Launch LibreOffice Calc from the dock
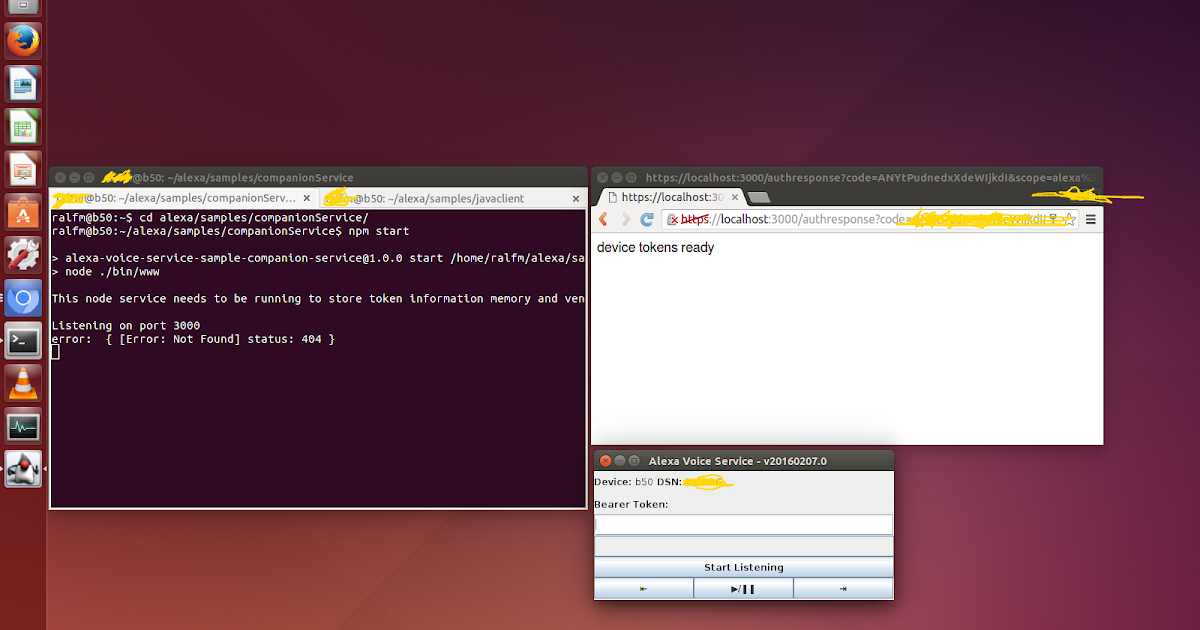1200x630 pixels. 23,127
